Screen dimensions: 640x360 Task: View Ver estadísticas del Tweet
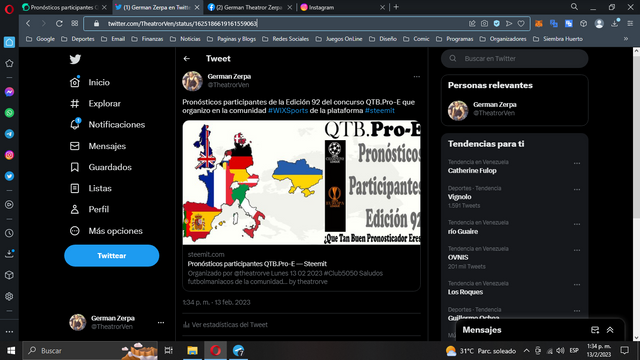coord(225,325)
